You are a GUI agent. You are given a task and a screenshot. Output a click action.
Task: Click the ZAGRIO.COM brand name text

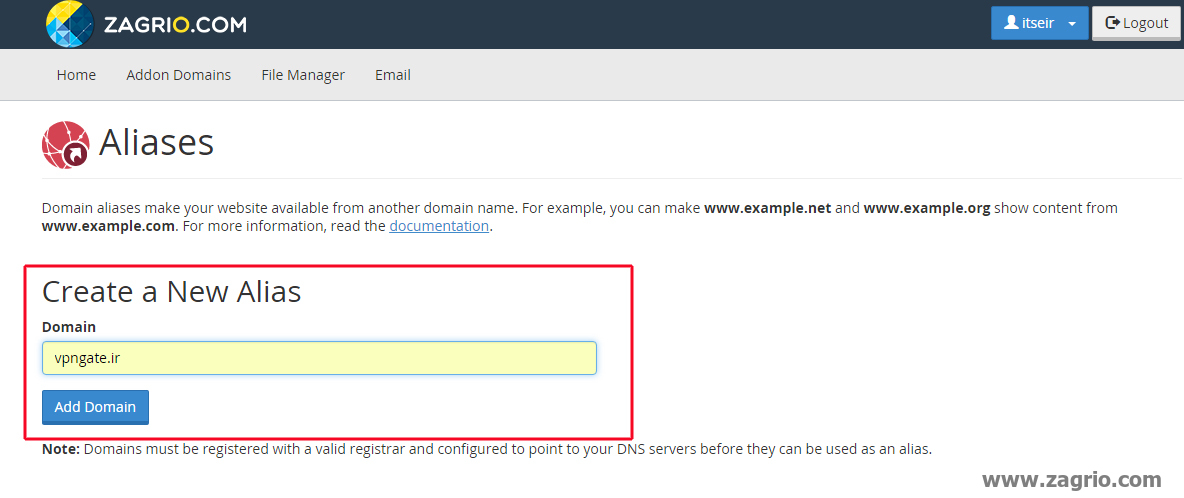175,25
